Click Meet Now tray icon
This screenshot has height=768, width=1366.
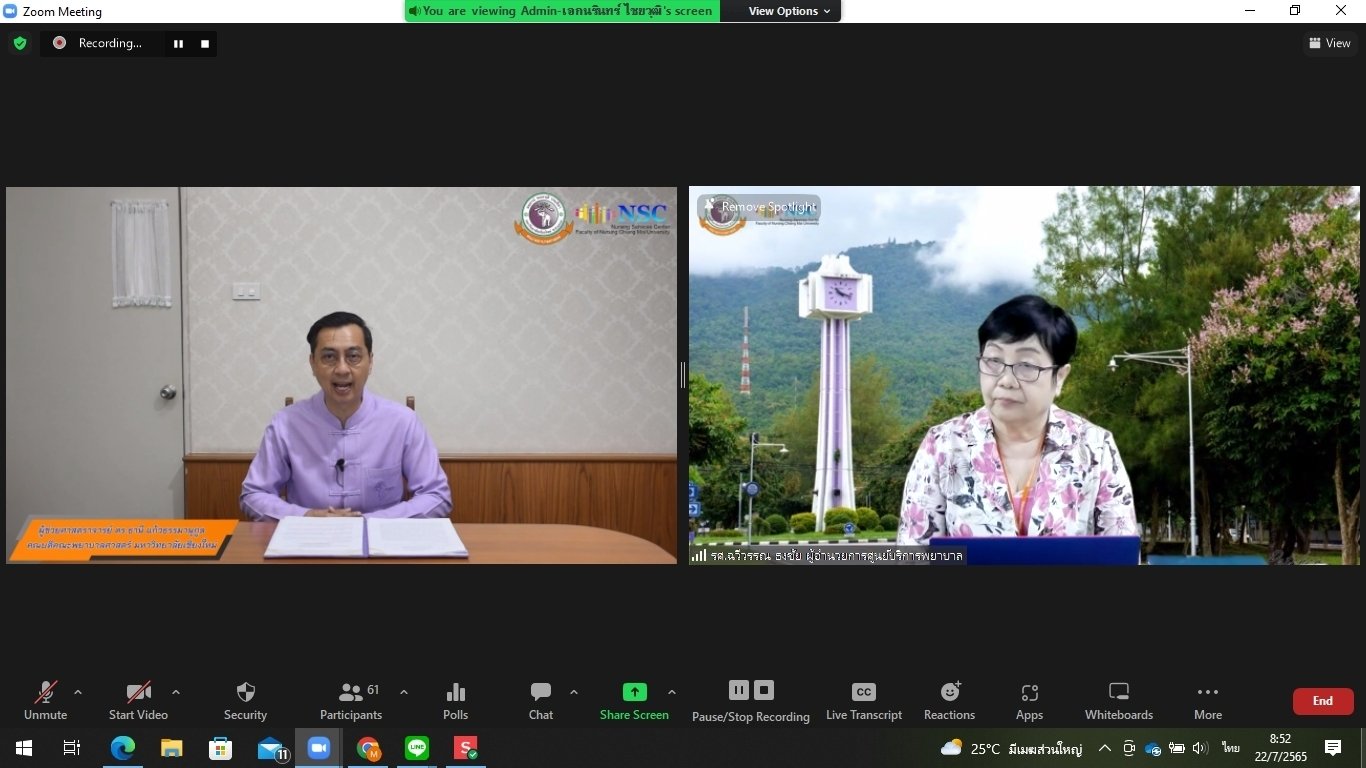1129,748
